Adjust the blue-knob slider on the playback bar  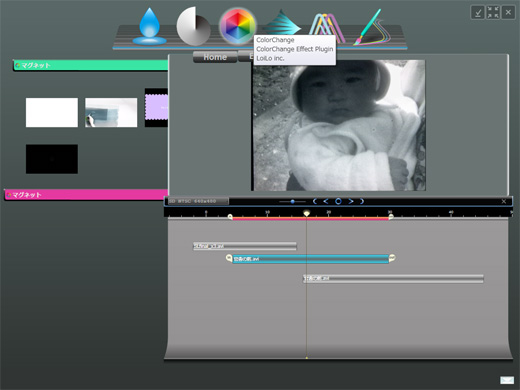(292, 201)
